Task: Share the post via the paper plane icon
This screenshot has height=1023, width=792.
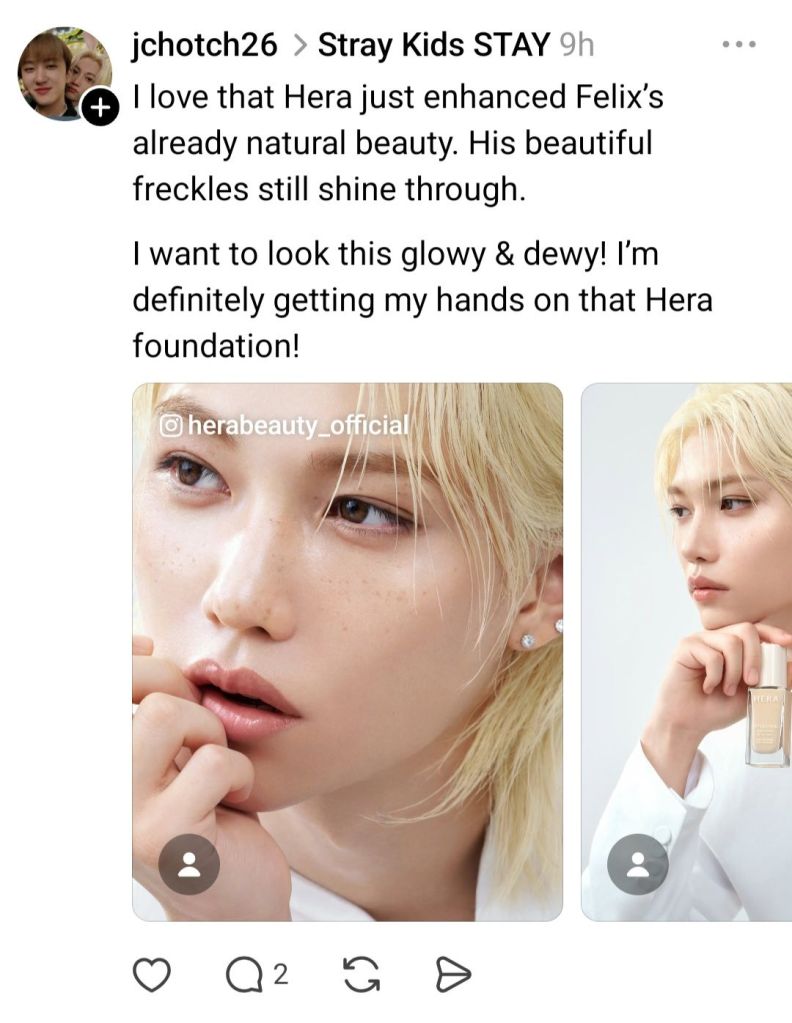Action: point(453,975)
